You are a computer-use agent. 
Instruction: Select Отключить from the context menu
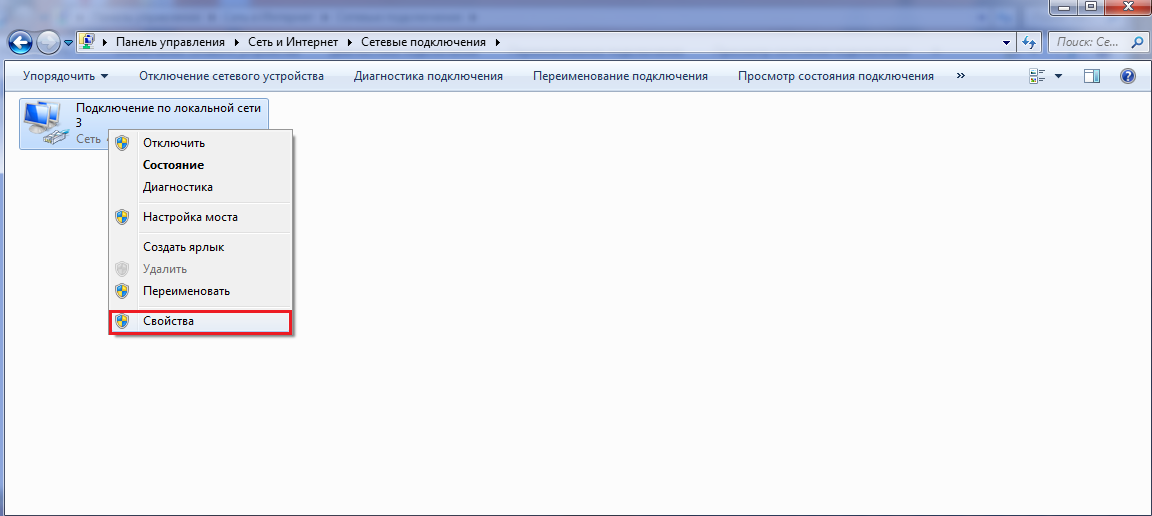[173, 143]
